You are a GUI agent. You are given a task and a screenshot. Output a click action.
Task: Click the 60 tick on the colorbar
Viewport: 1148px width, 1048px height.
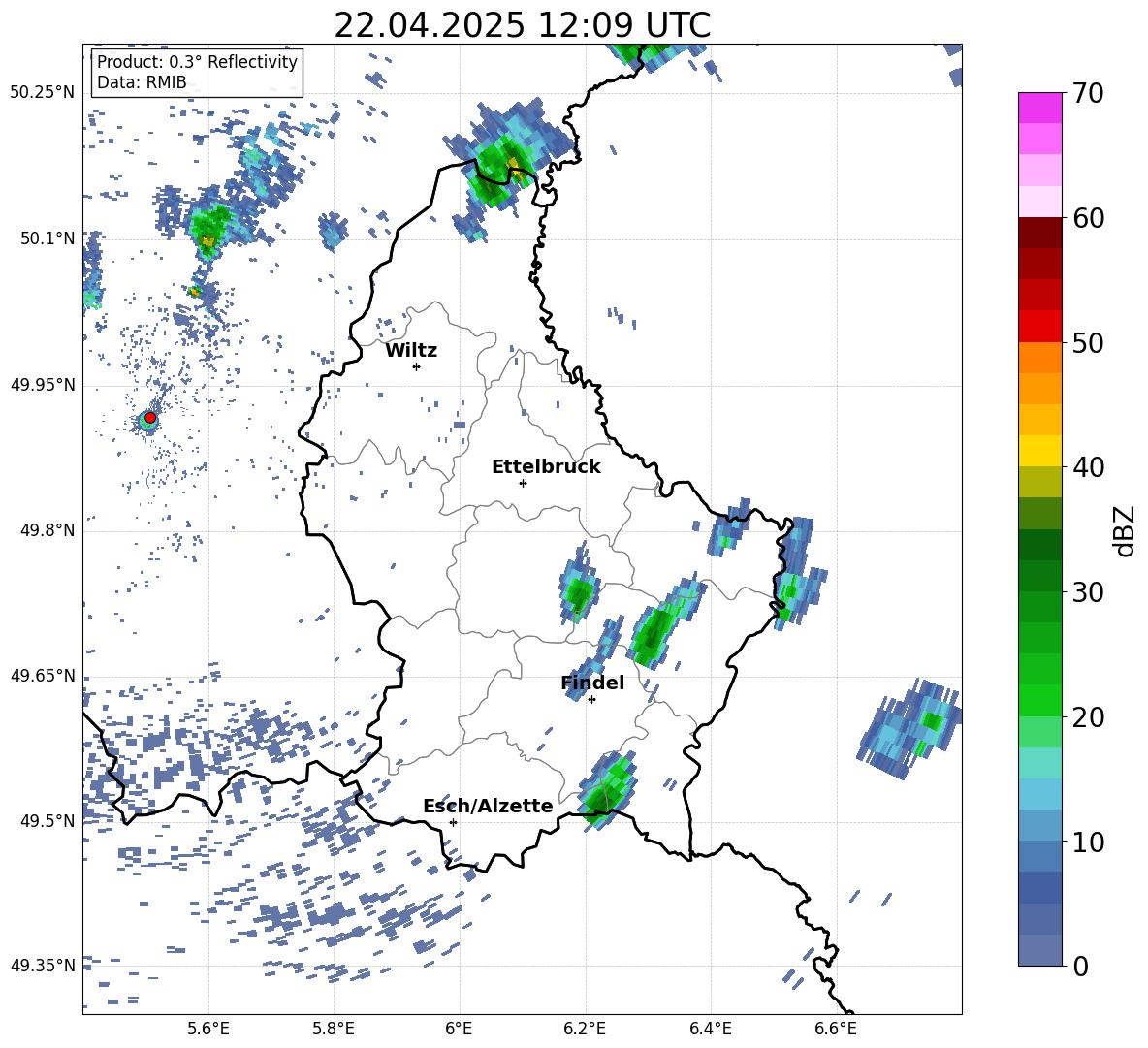point(1088,218)
